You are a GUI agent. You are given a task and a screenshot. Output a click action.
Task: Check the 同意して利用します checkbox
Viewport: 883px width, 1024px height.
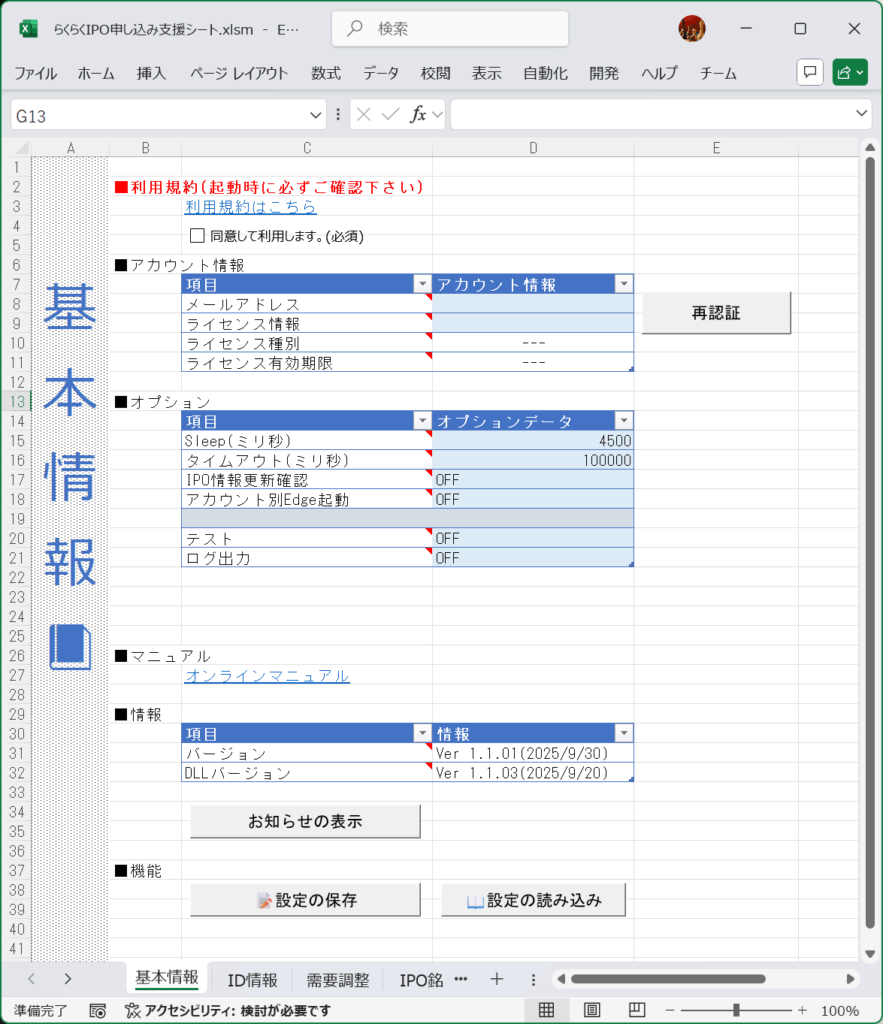tap(197, 236)
